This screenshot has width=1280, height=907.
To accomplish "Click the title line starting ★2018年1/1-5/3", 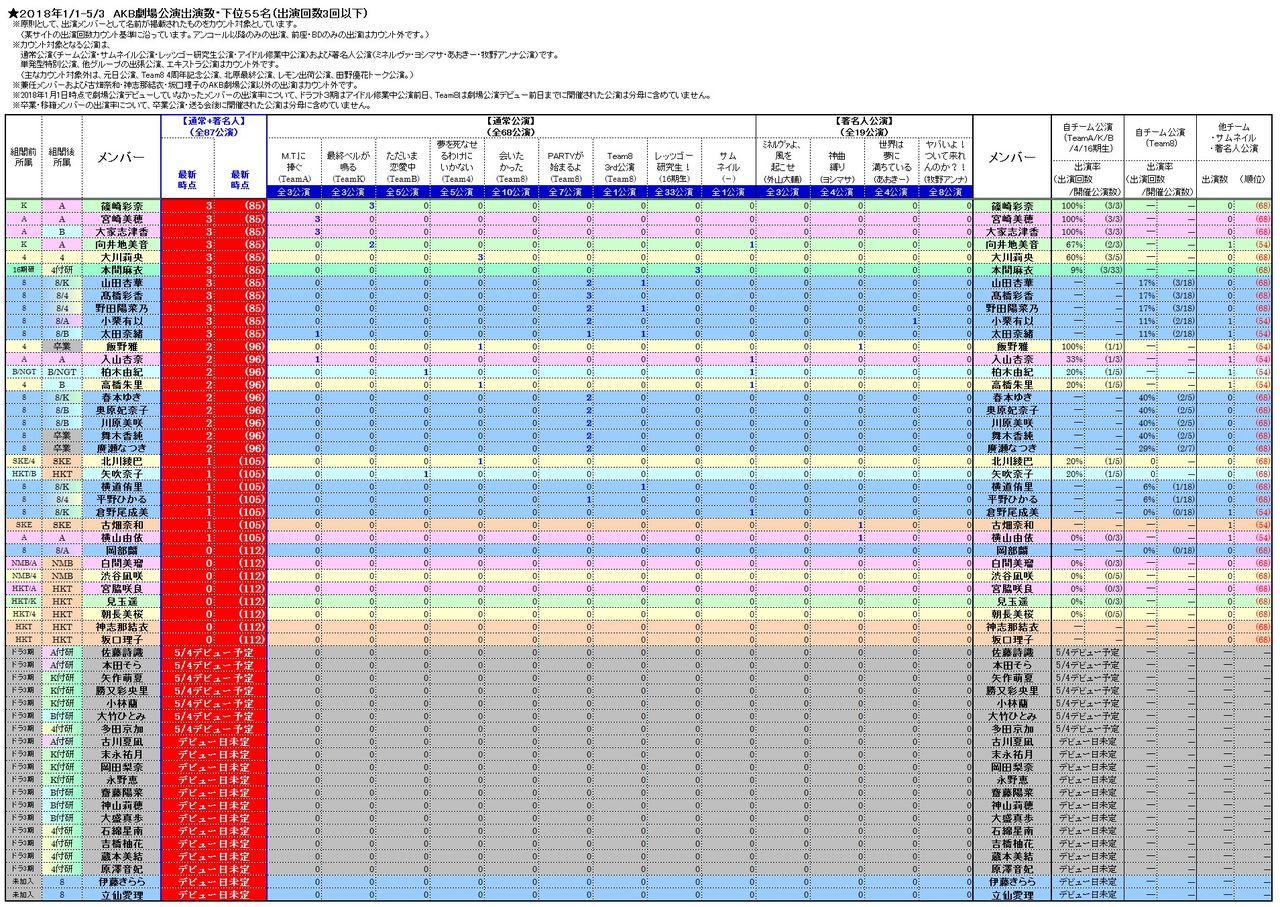I will (187, 12).
